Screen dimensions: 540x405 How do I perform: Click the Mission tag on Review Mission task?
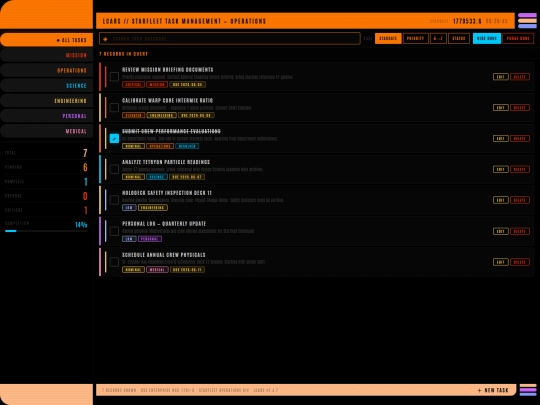tap(157, 84)
